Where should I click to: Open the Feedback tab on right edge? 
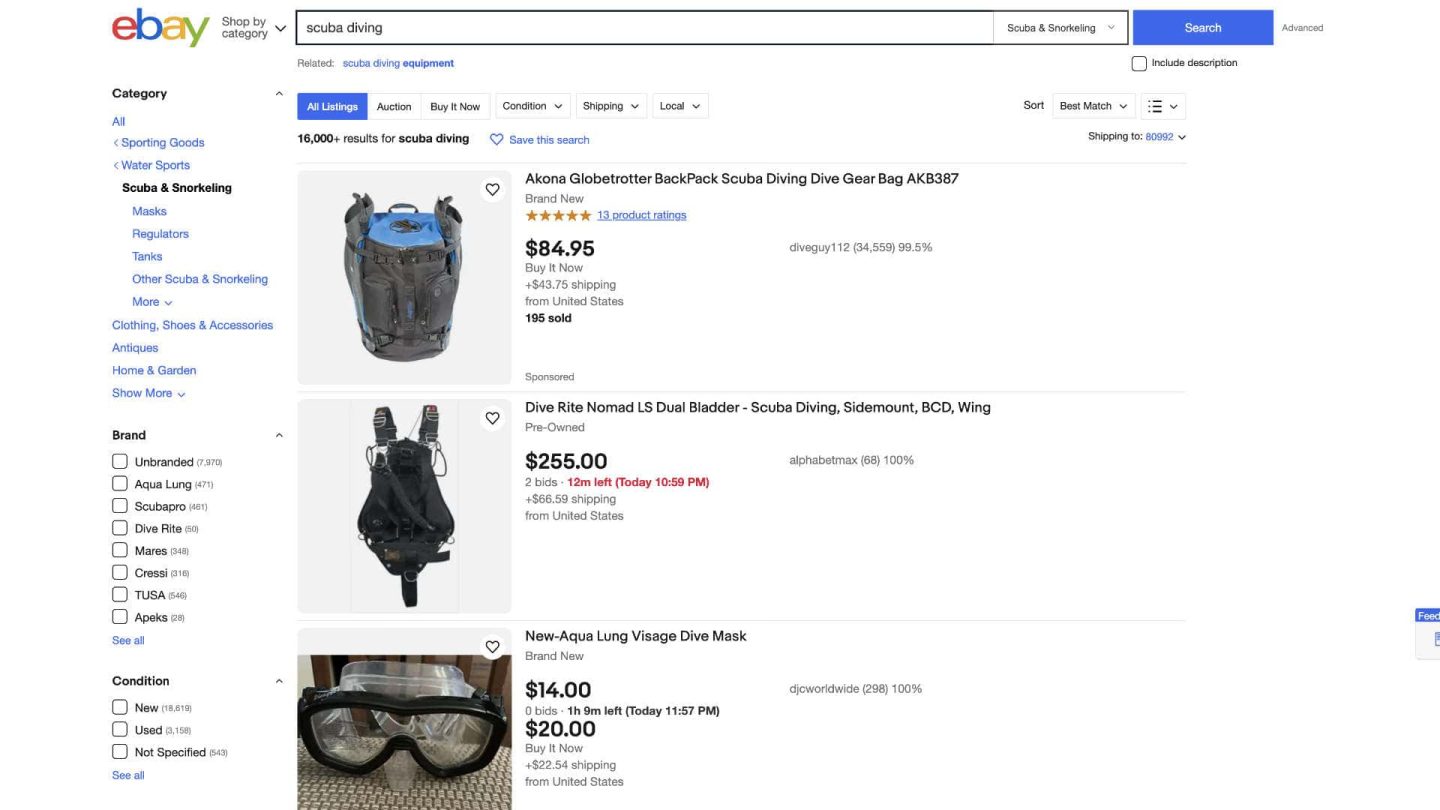click(1428, 615)
